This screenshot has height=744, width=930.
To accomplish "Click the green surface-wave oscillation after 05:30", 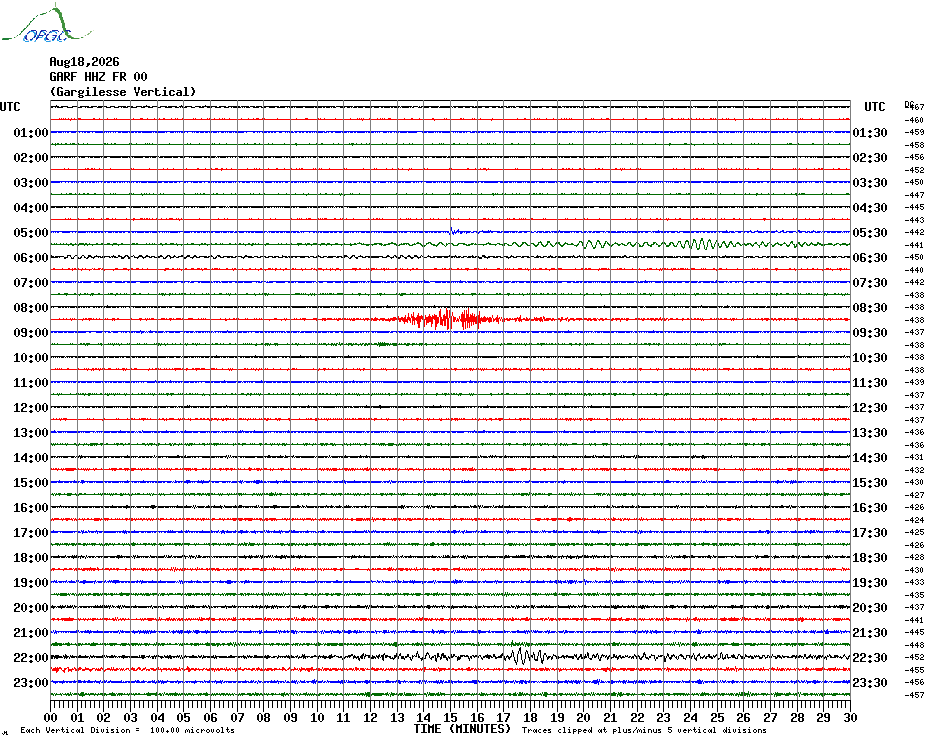I will coord(703,244).
